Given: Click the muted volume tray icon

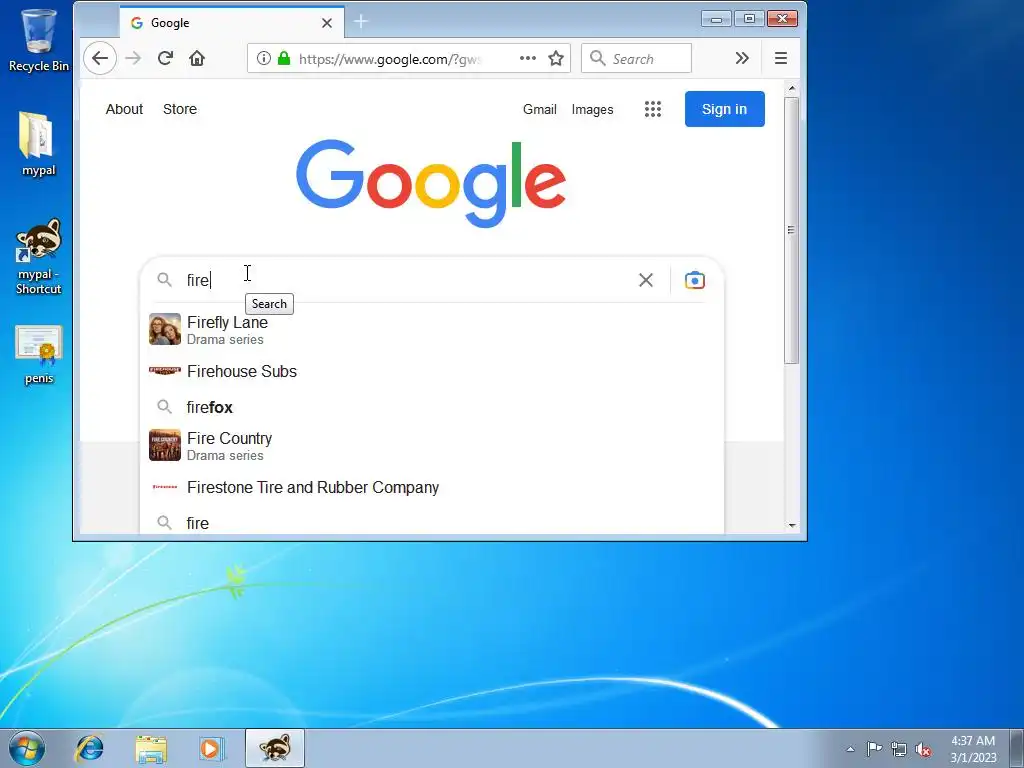Looking at the screenshot, I should (x=923, y=748).
